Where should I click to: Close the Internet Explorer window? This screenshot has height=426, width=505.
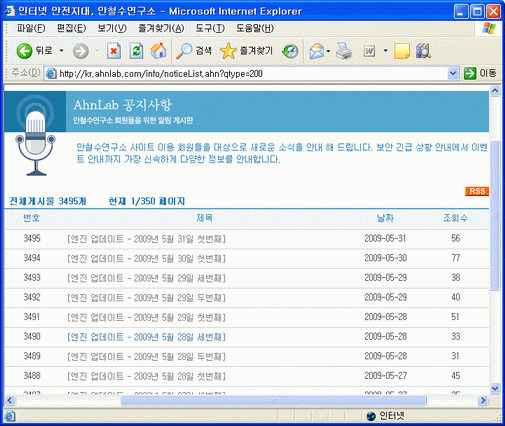point(493,12)
